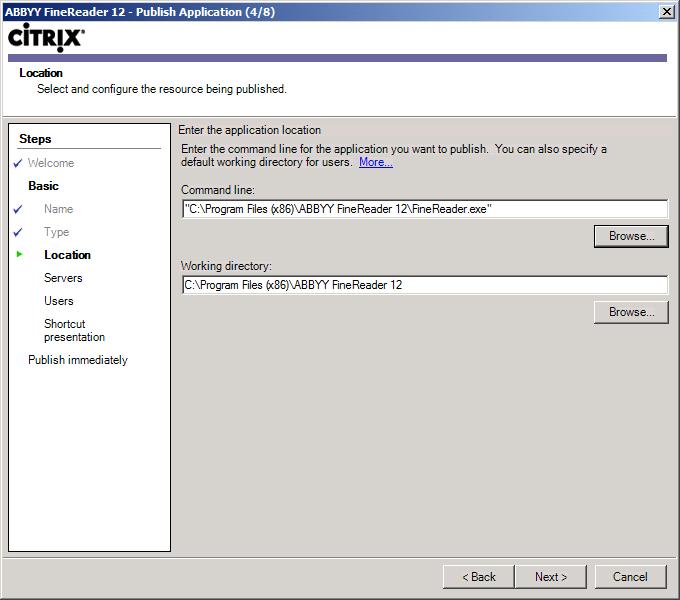Cancel the Publish Application wizard
This screenshot has width=680, height=600.
(x=630, y=577)
